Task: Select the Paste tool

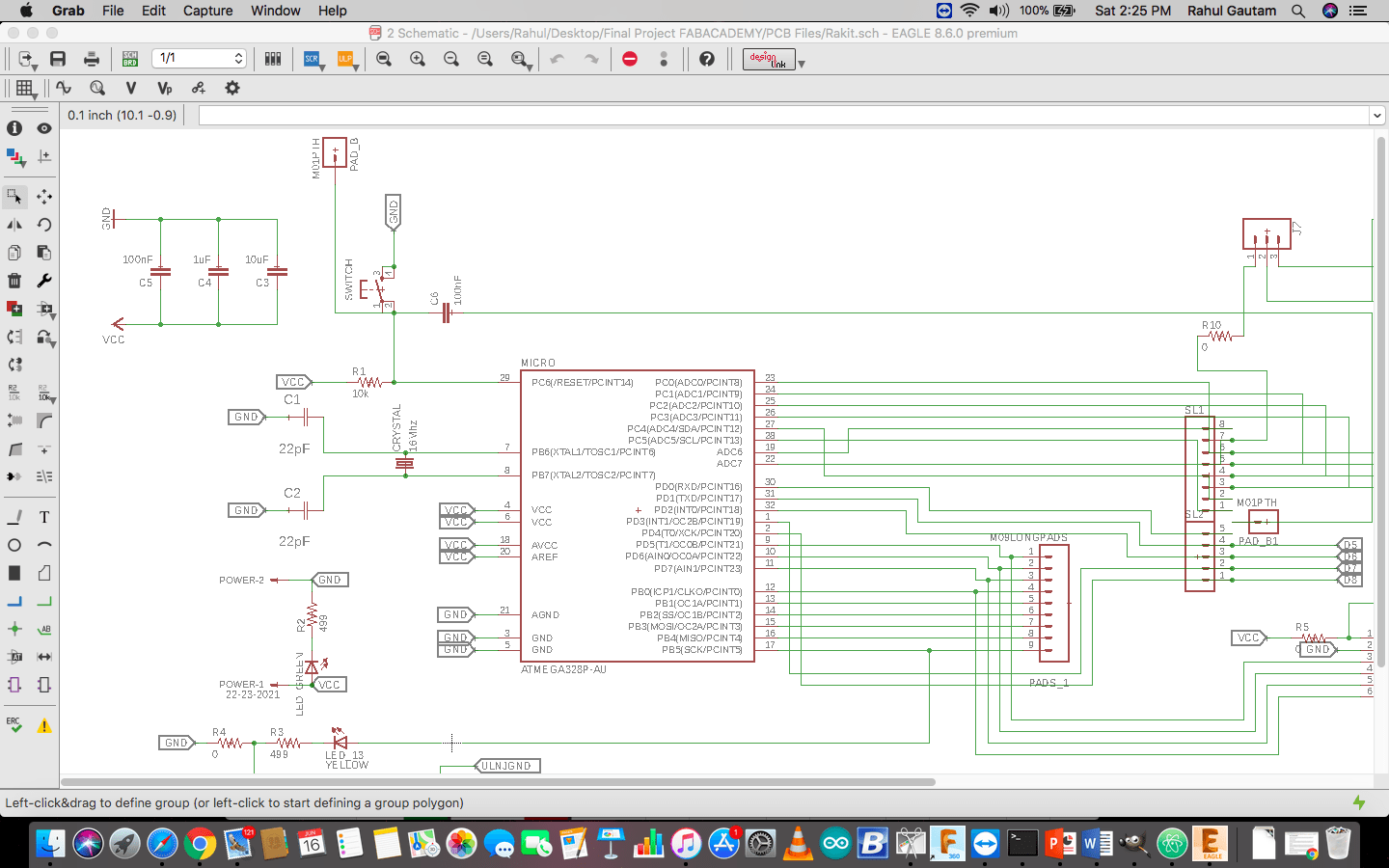Action: pos(44,253)
